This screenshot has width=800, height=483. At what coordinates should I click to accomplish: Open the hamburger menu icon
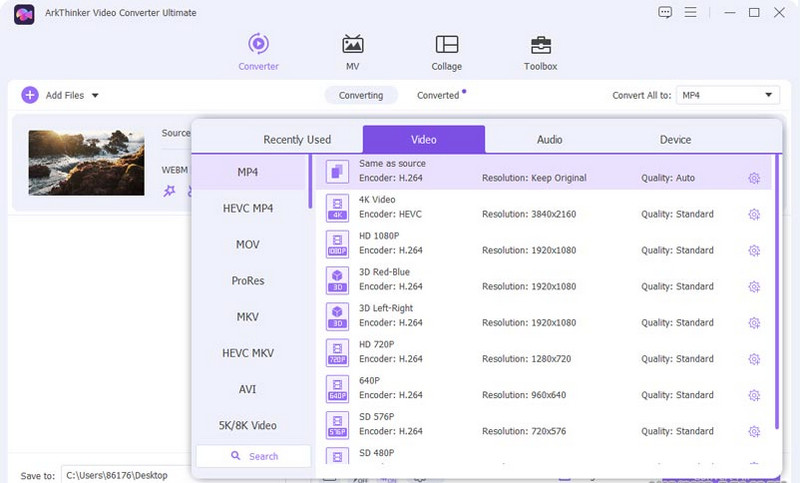click(x=690, y=12)
